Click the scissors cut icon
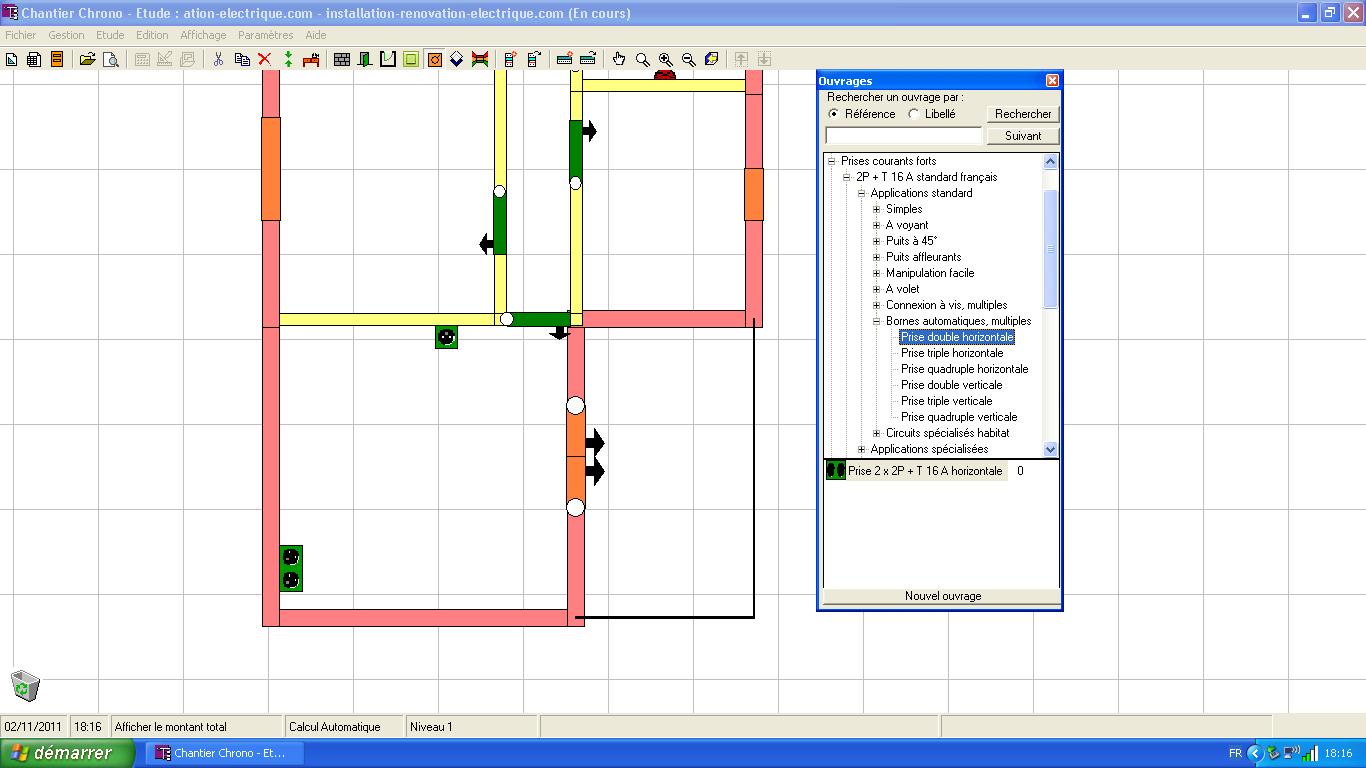The image size is (1366, 768). pyautogui.click(x=218, y=59)
